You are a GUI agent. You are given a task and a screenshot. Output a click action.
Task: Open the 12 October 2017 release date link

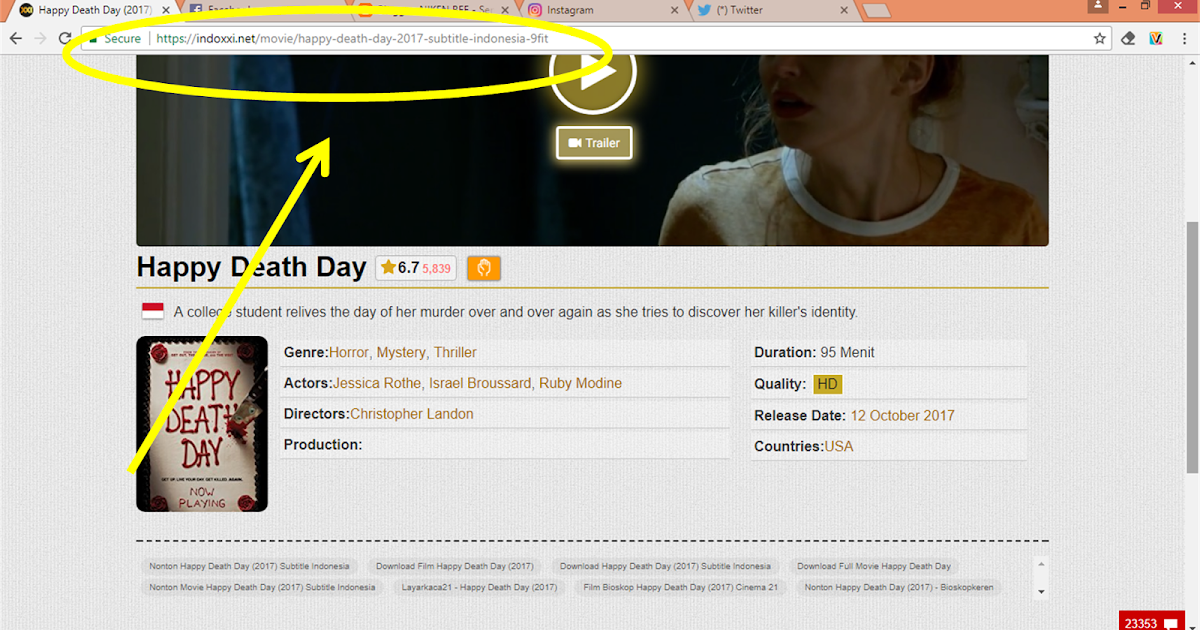coord(903,415)
